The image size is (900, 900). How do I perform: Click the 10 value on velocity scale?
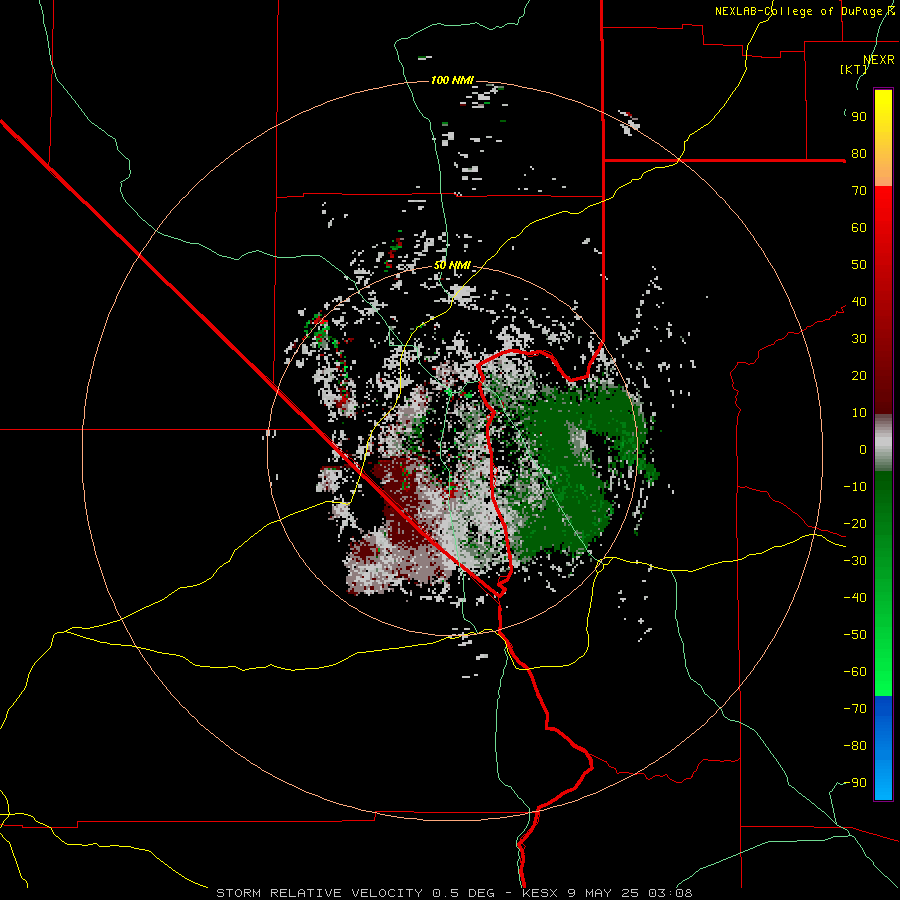pos(859,413)
